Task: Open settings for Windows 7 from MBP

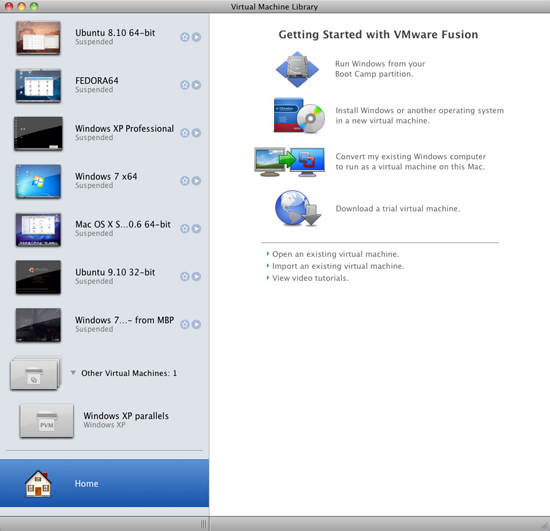Action: coord(185,325)
